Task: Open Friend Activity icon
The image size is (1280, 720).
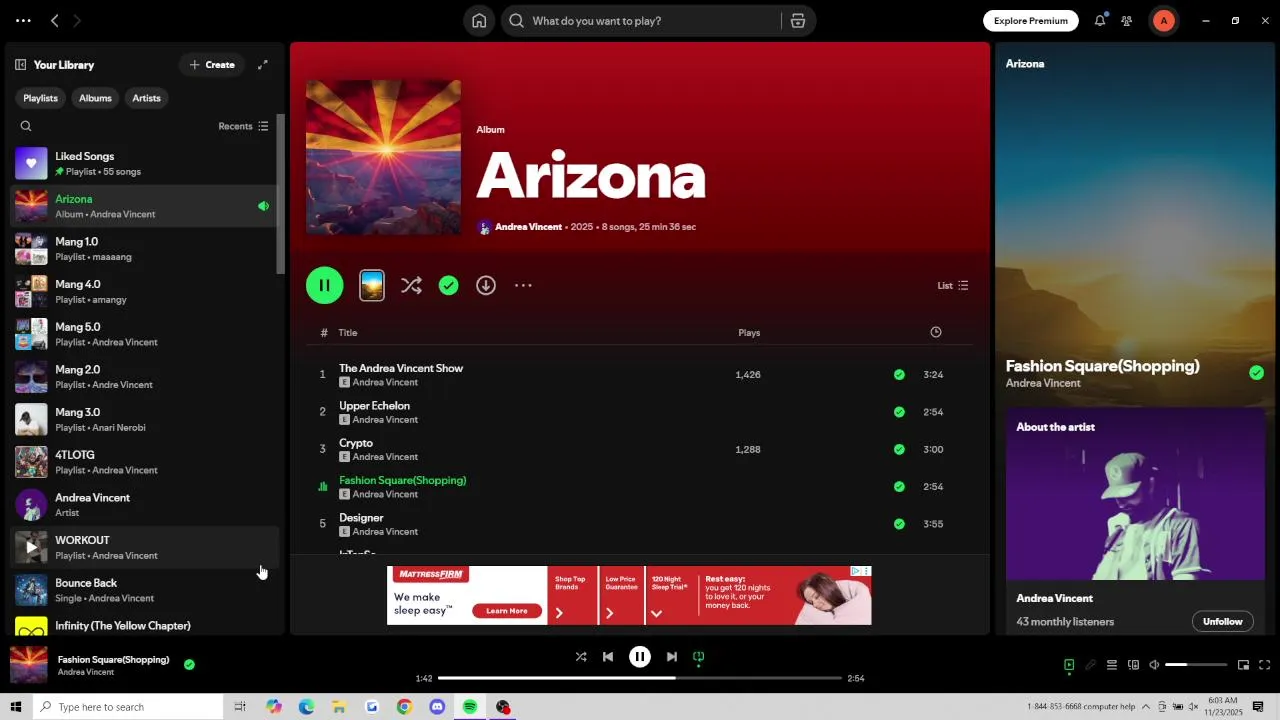Action: click(x=1127, y=20)
